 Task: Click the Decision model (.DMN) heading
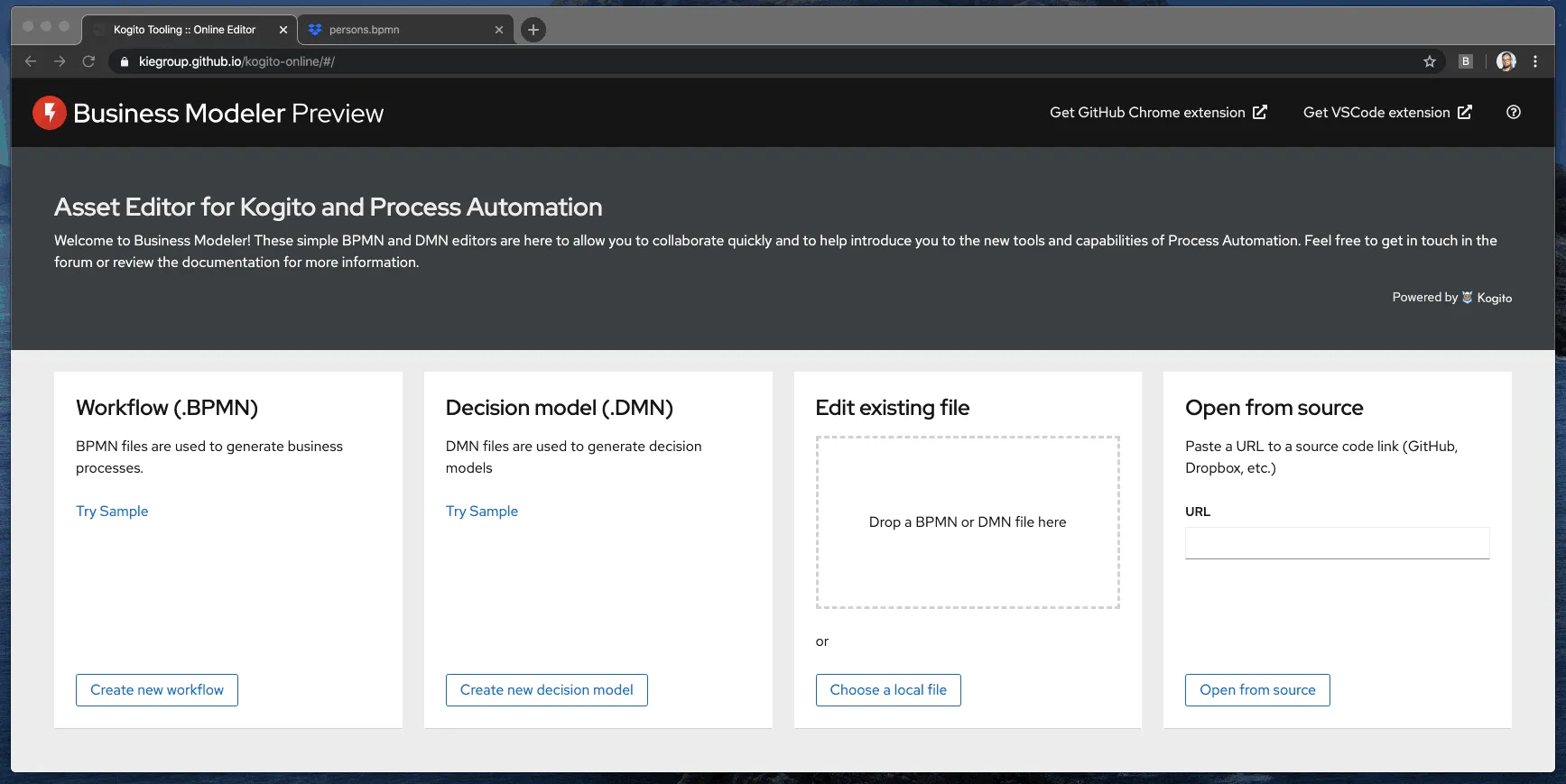[560, 408]
